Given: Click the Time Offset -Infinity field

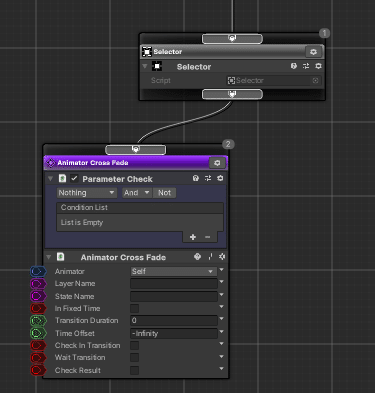Looking at the screenshot, I should pyautogui.click(x=174, y=333).
